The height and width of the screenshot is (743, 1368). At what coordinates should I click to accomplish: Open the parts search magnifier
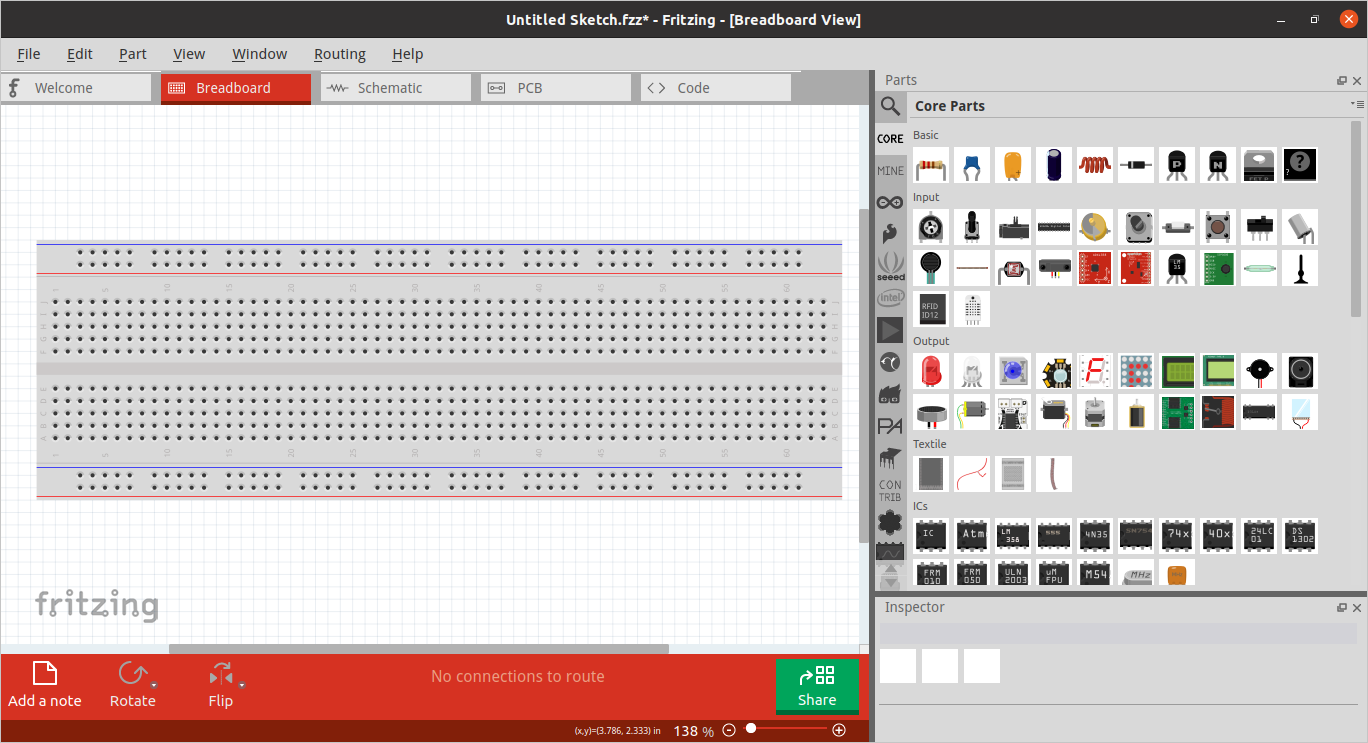click(890, 106)
